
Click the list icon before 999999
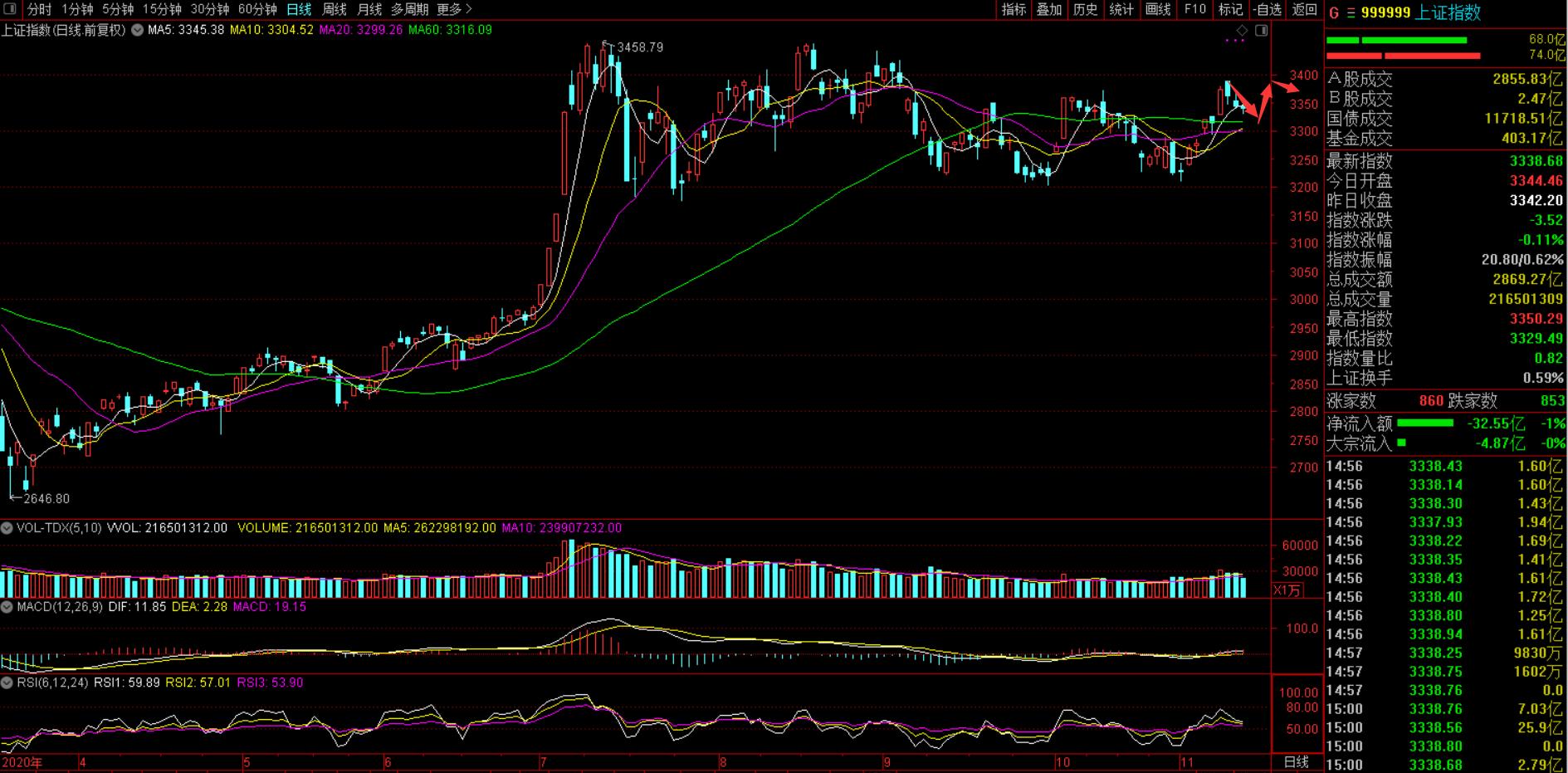1351,12
